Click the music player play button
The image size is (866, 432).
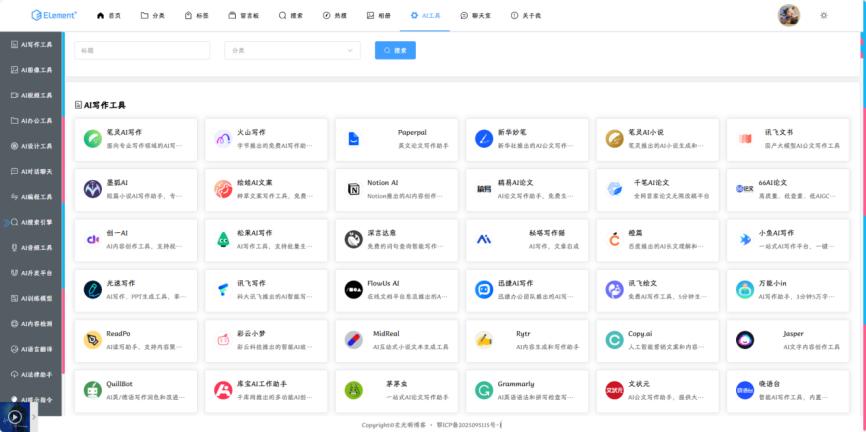coord(15,417)
